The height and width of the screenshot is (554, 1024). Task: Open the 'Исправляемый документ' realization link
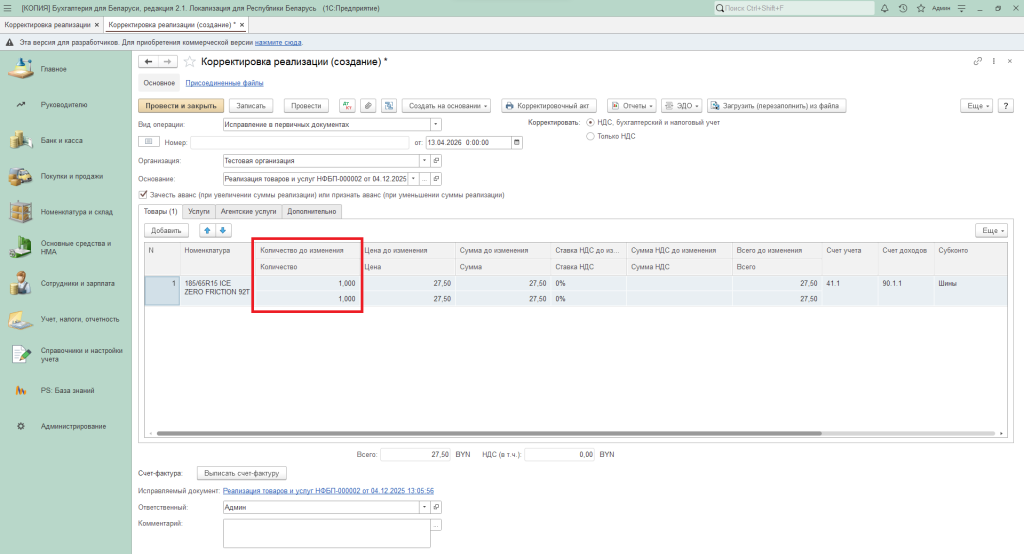tap(328, 491)
